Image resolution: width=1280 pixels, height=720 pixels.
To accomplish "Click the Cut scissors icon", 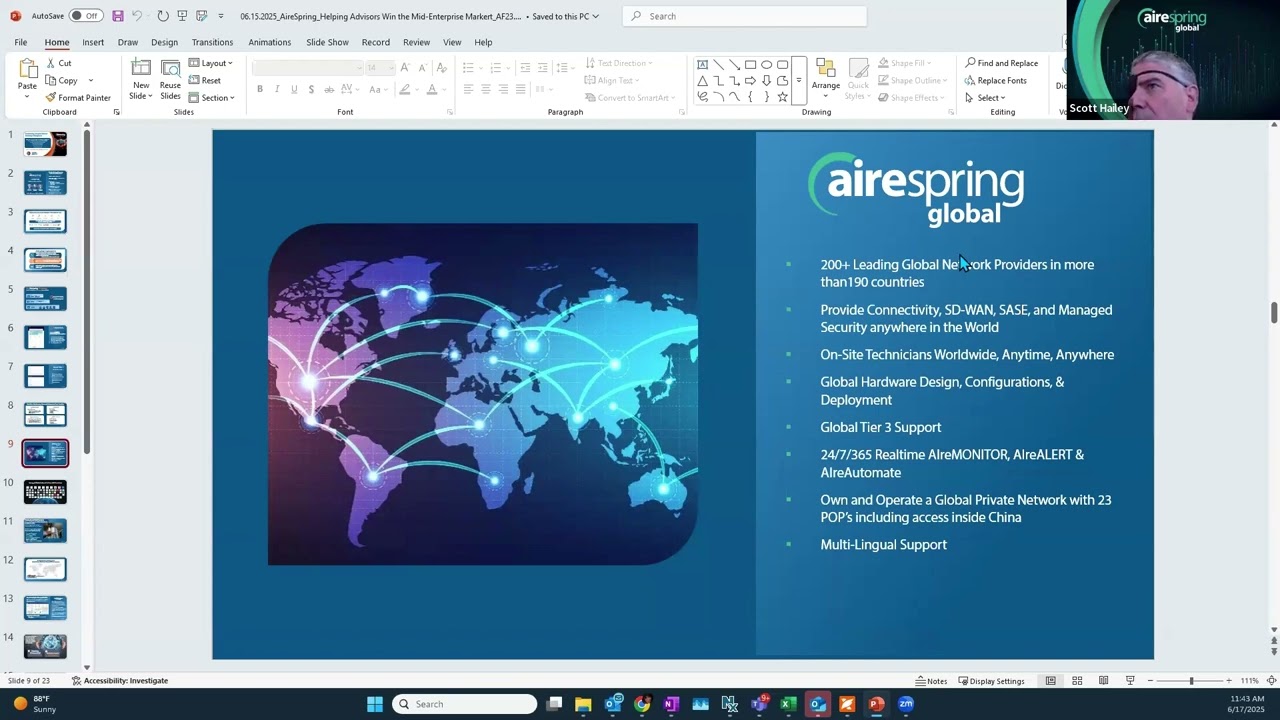I will 51,63.
